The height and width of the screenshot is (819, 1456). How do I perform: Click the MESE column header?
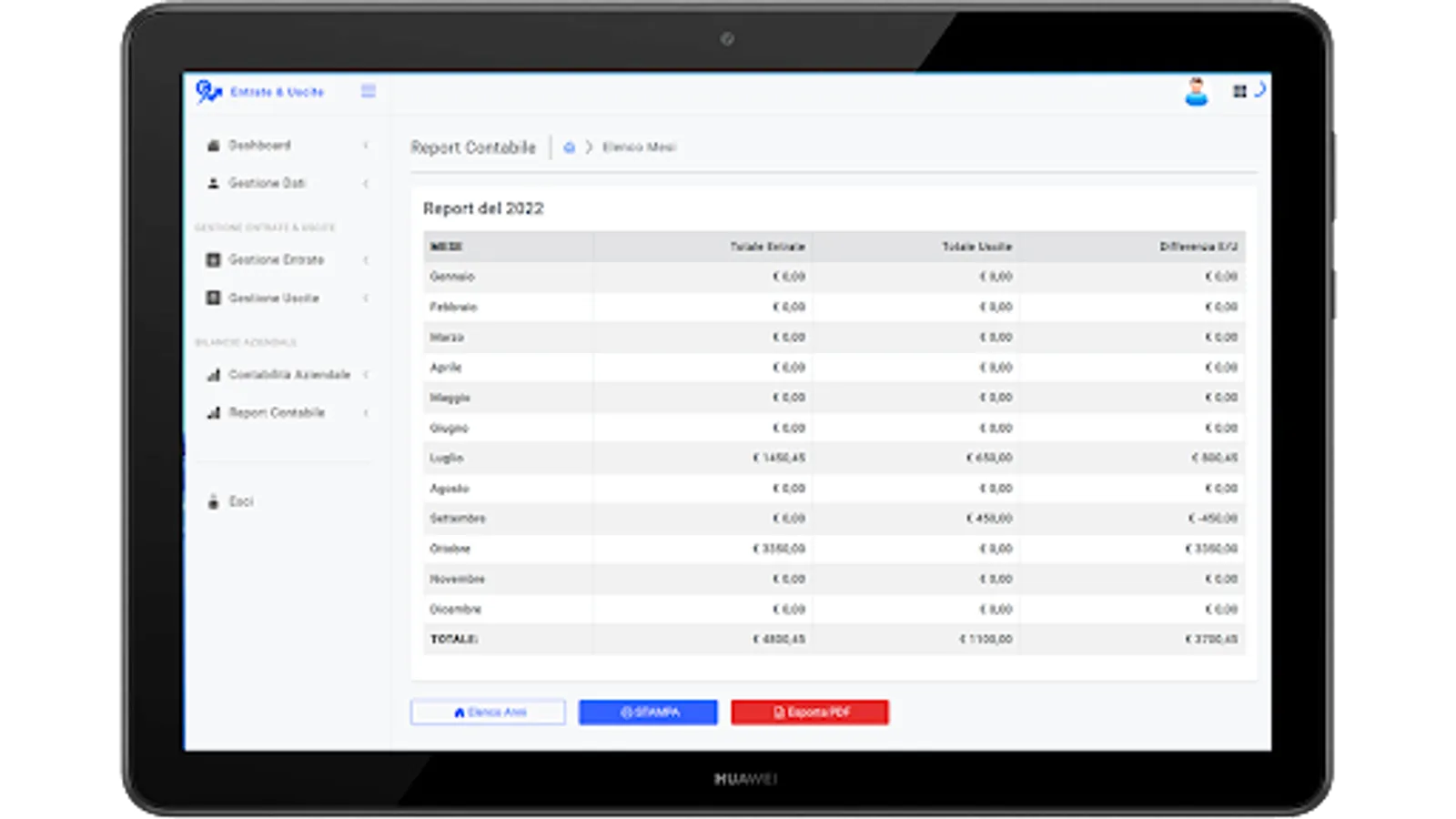point(446,247)
